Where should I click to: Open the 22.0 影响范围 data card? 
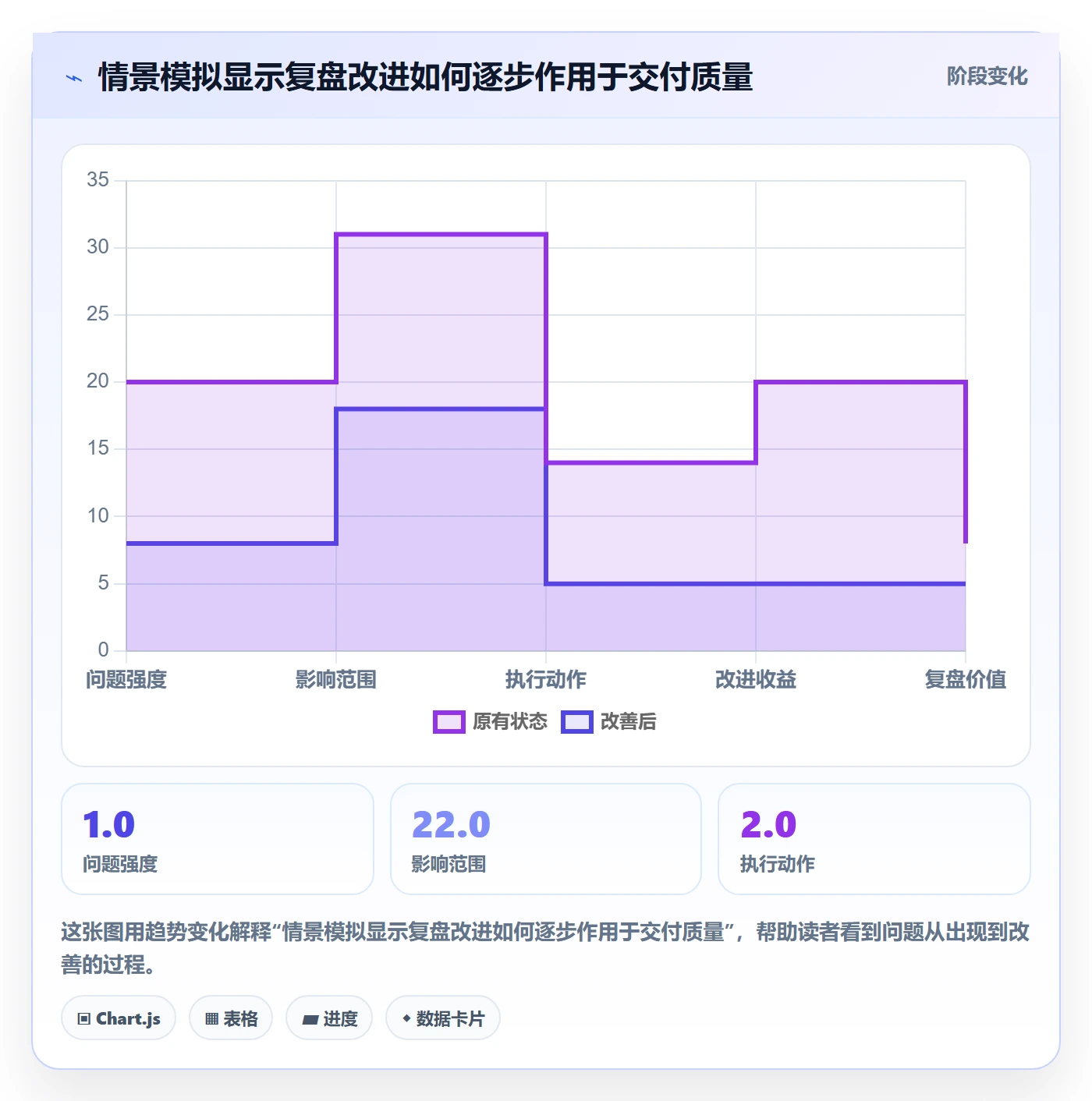[546, 839]
